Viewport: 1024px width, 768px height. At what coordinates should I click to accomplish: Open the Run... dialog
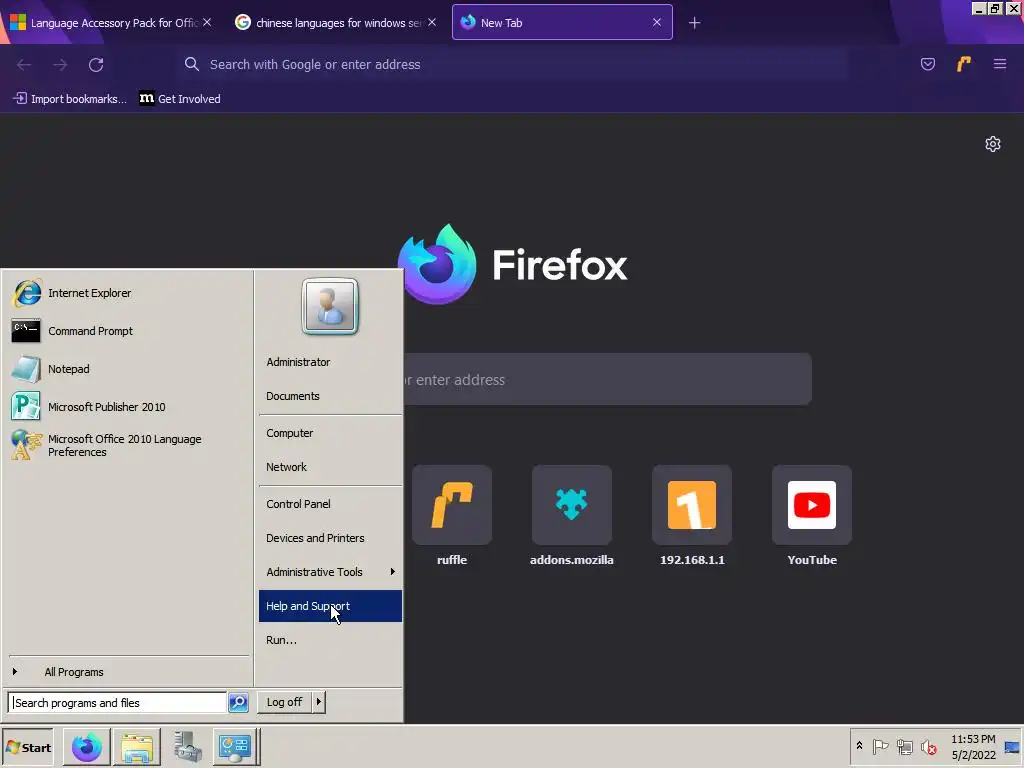[330, 640]
